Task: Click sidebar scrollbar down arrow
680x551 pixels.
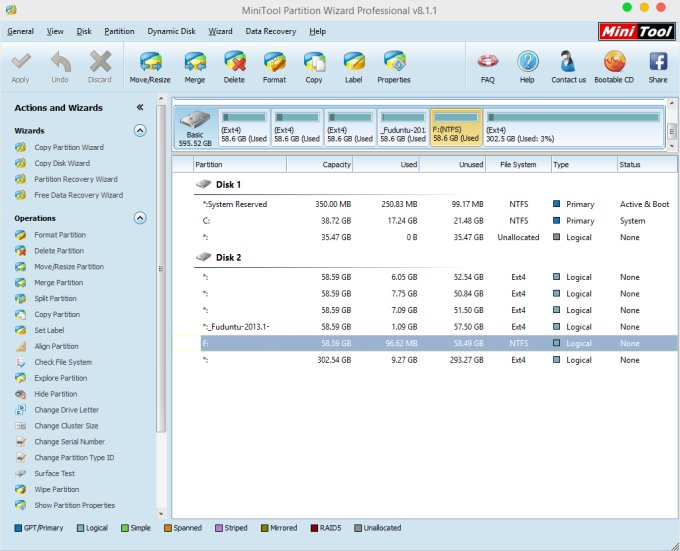Action: tap(161, 514)
